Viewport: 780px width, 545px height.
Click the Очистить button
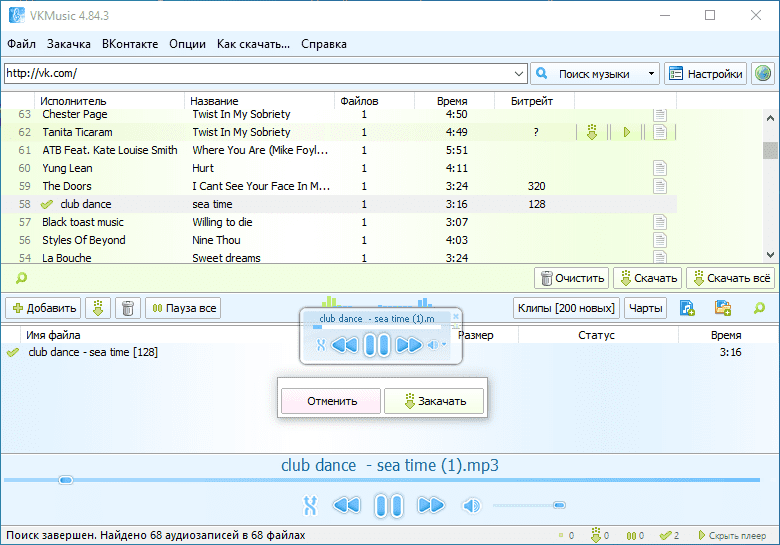572,278
